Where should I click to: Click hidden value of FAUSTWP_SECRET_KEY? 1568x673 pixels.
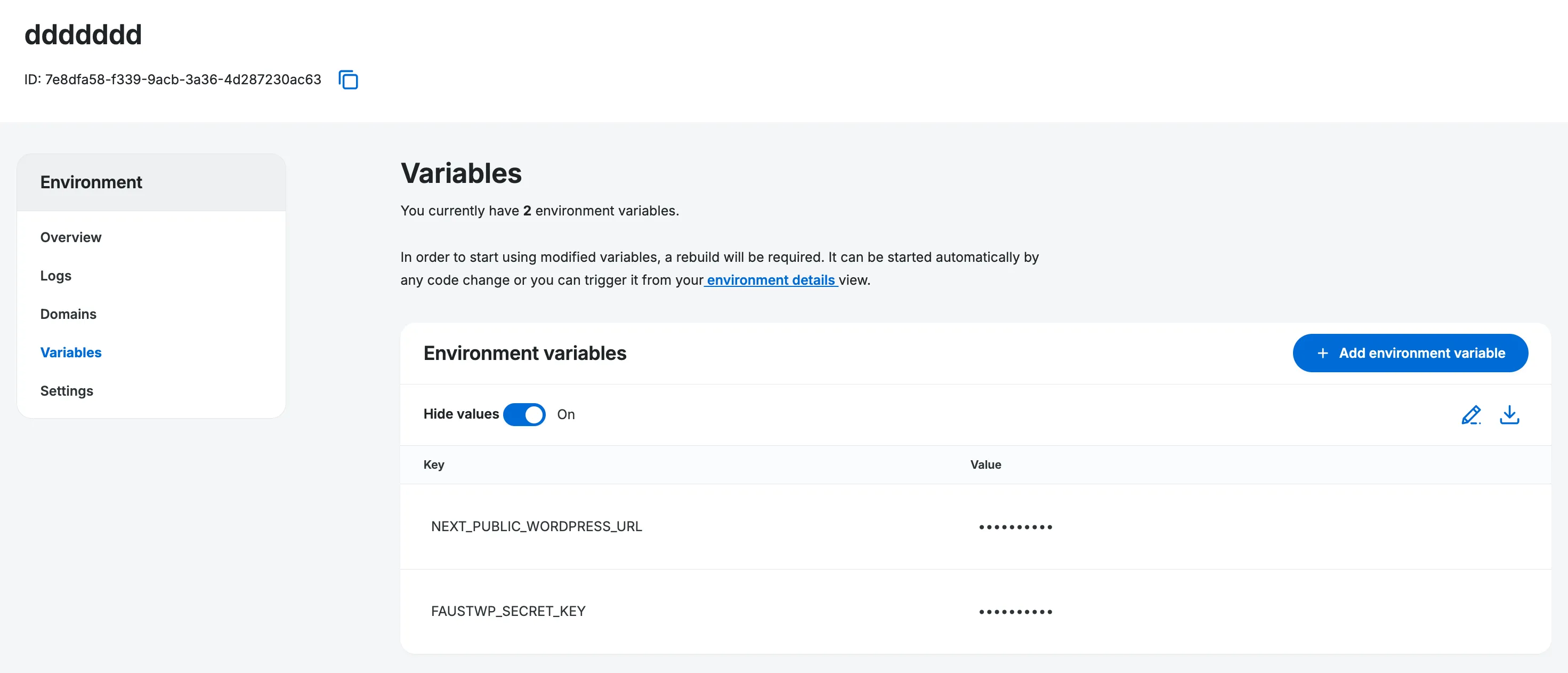(x=1015, y=612)
